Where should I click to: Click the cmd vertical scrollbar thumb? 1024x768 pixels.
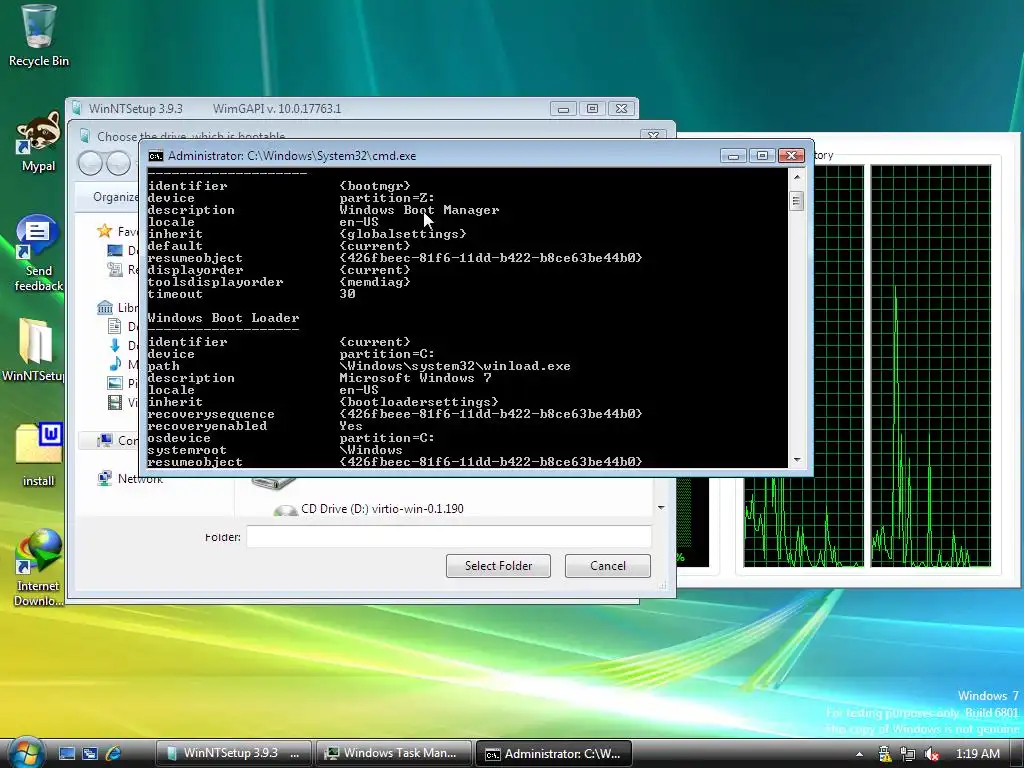[797, 201]
